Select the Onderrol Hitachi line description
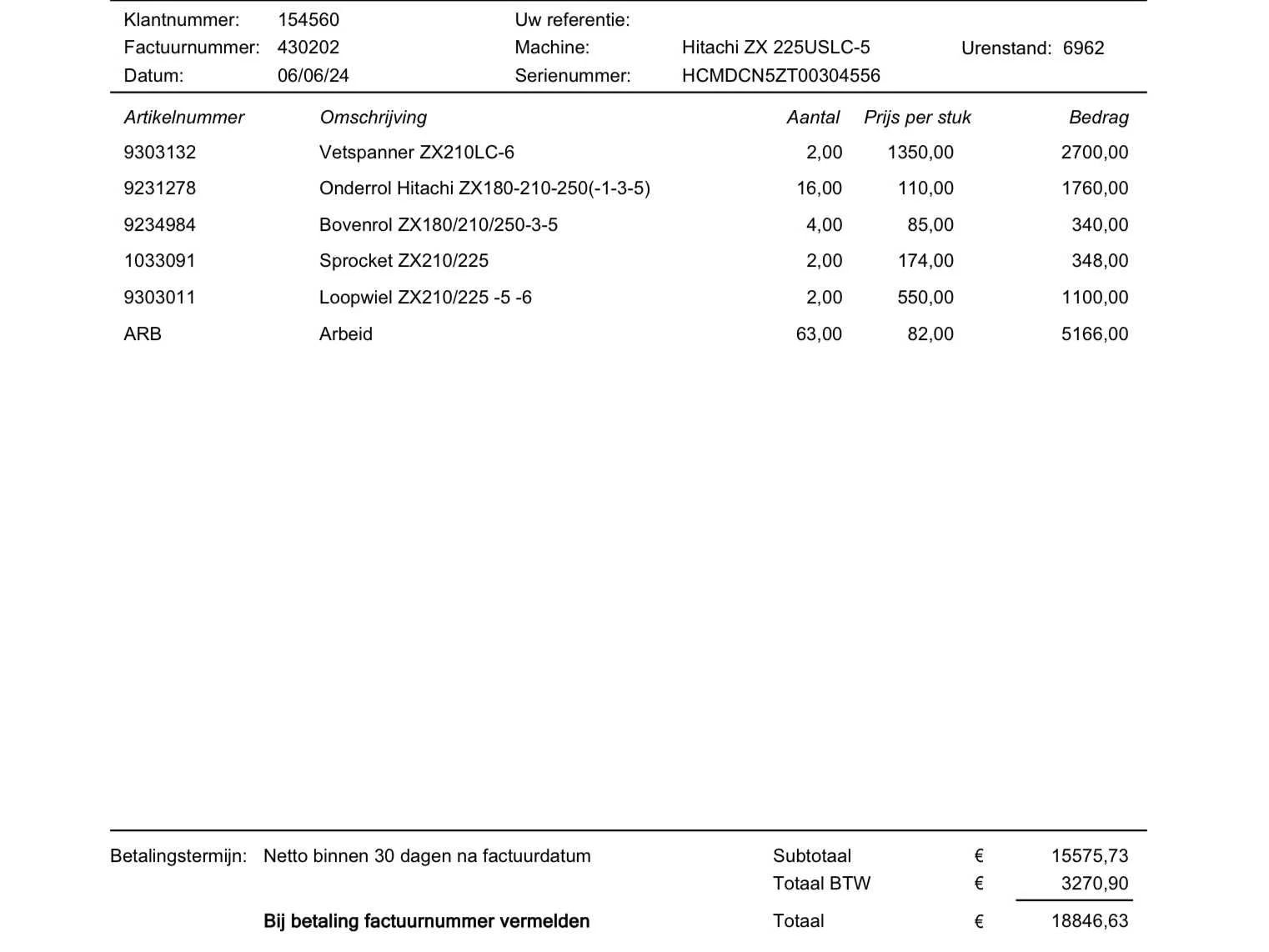The width and height of the screenshot is (1269, 952). coord(484,188)
